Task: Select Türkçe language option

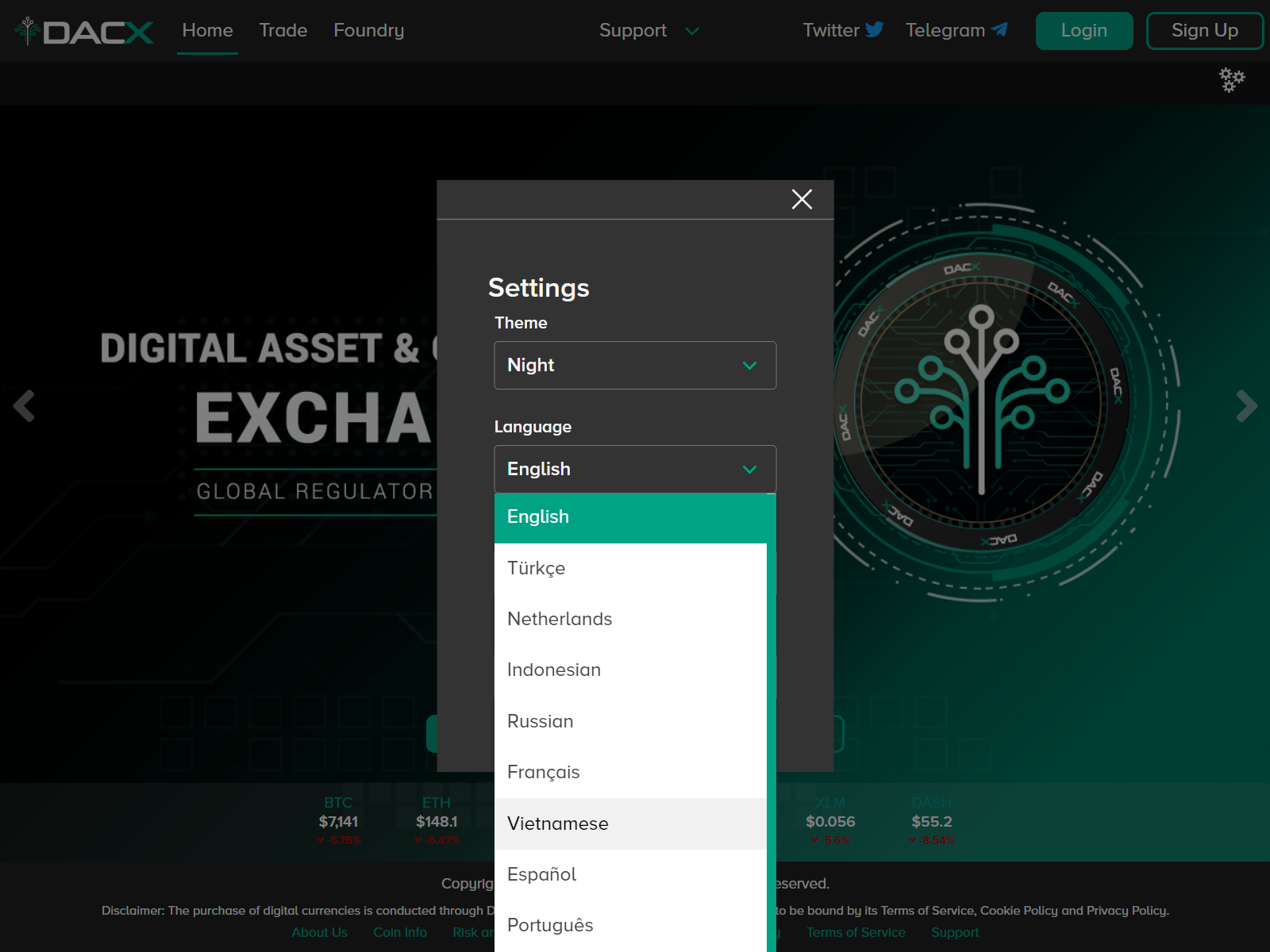Action: click(630, 568)
